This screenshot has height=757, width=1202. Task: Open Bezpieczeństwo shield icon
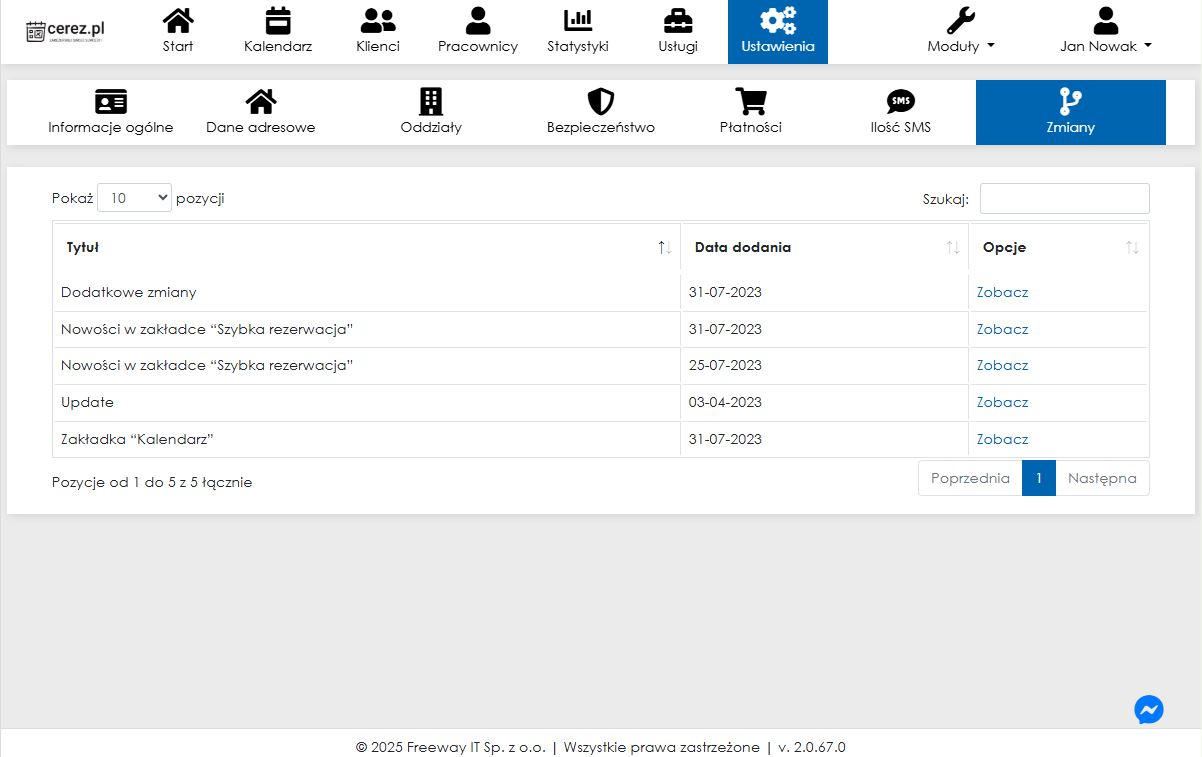pos(600,101)
